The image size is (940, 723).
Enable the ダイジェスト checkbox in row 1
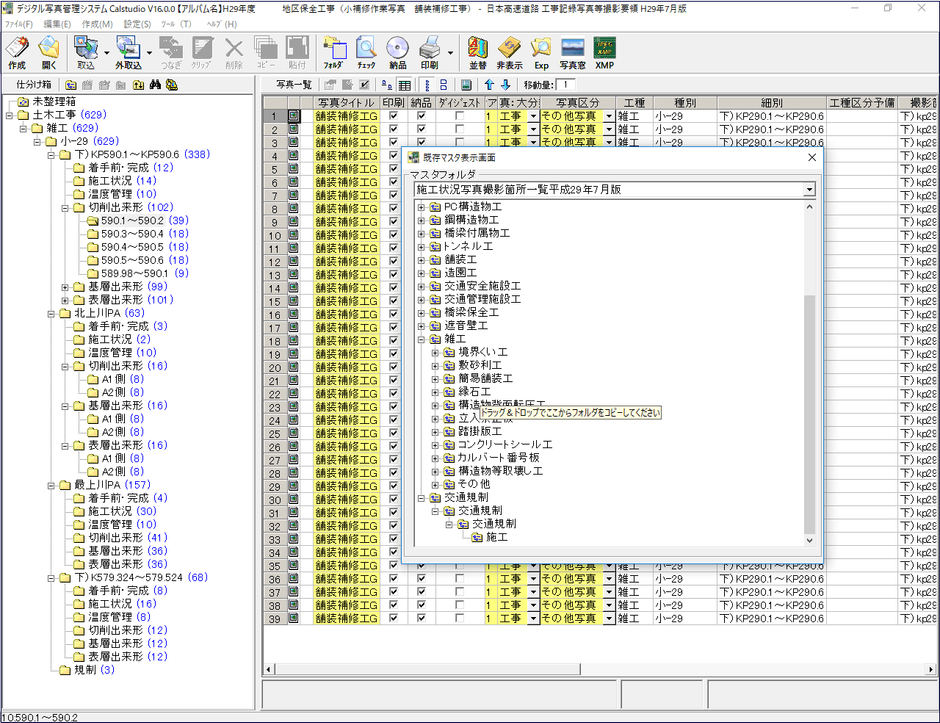coord(459,117)
